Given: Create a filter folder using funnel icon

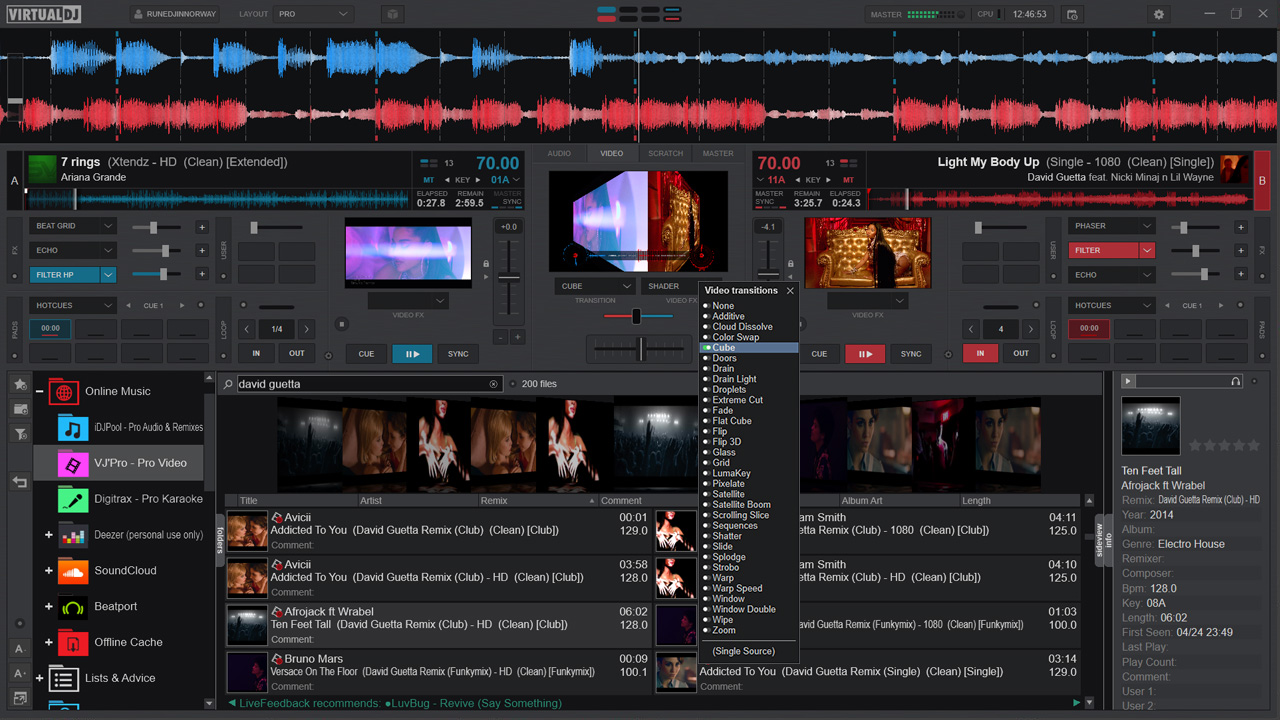Looking at the screenshot, I should pos(20,431).
